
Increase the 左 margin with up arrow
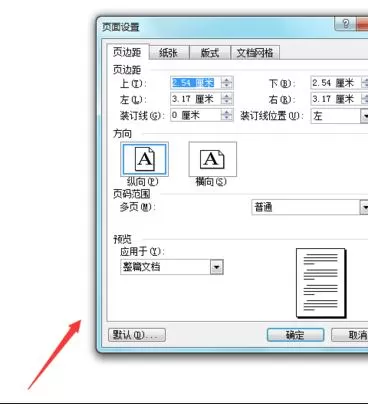[x=227, y=96]
